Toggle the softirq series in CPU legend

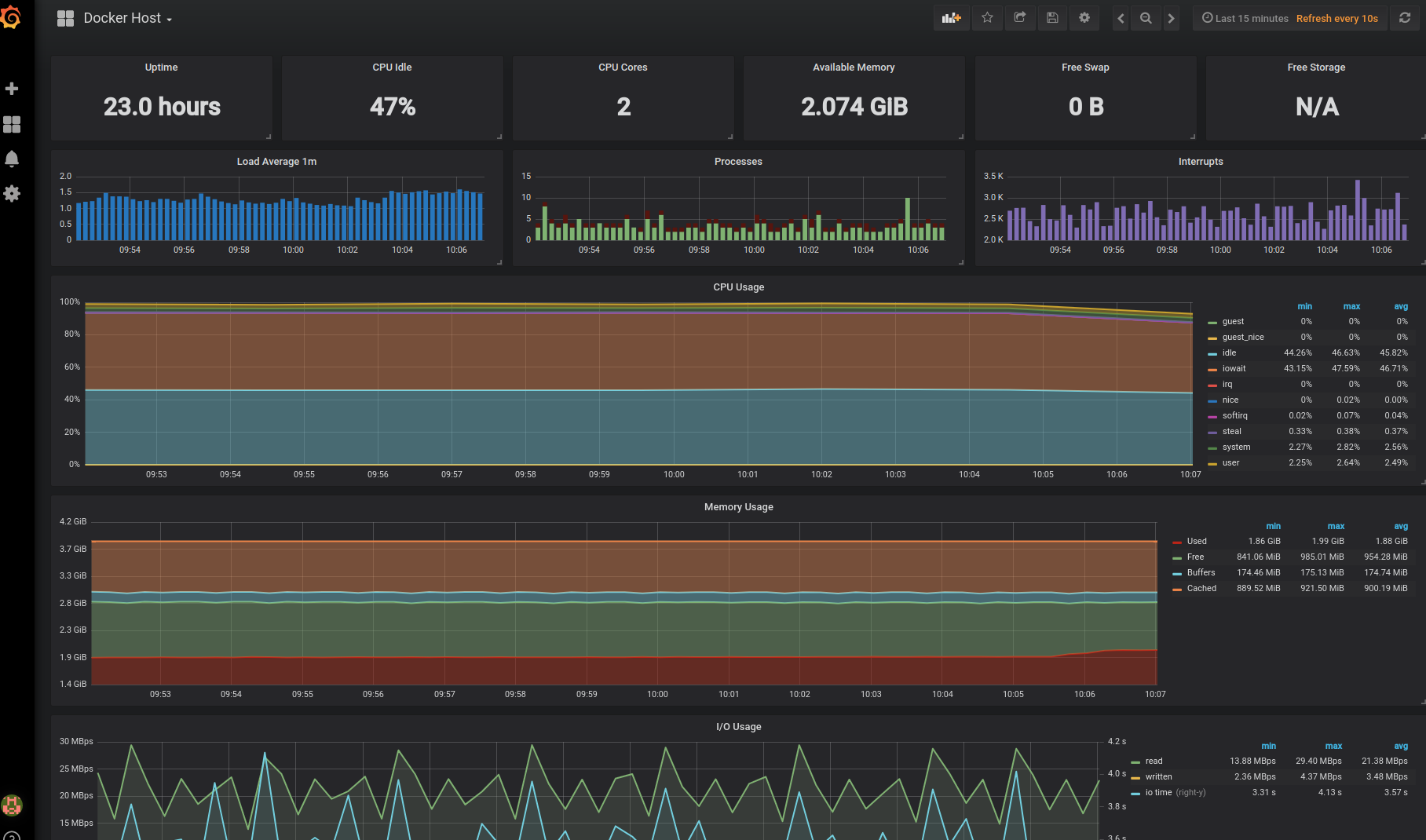(x=1234, y=416)
